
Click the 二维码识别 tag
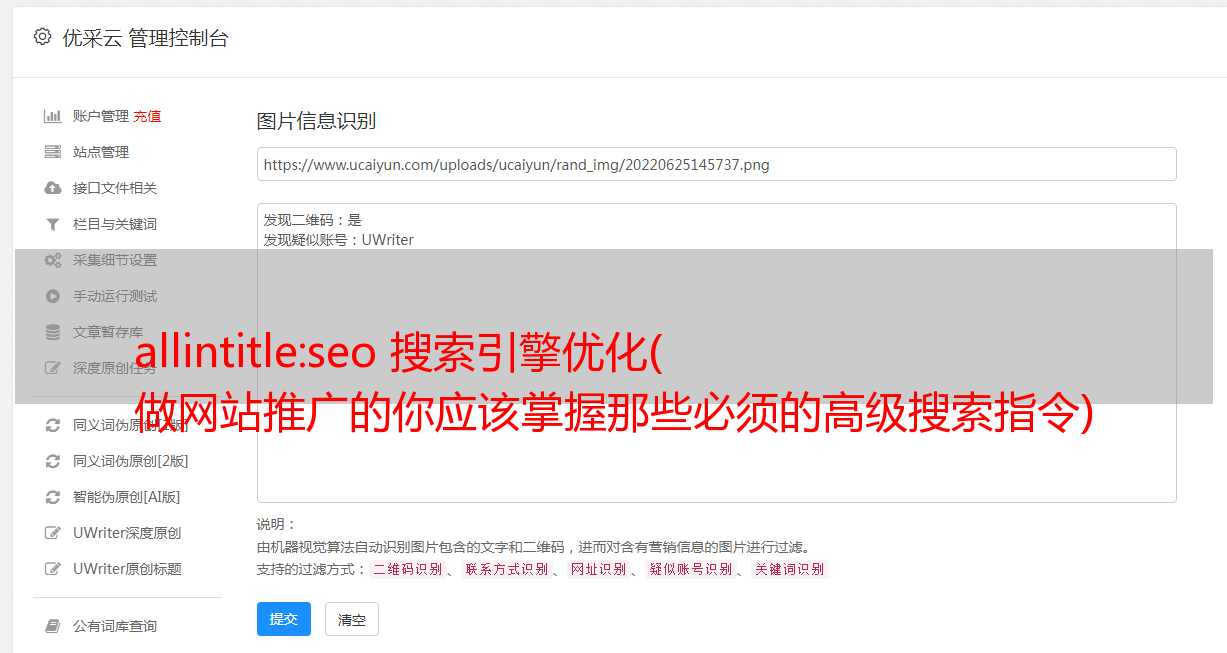(x=407, y=569)
